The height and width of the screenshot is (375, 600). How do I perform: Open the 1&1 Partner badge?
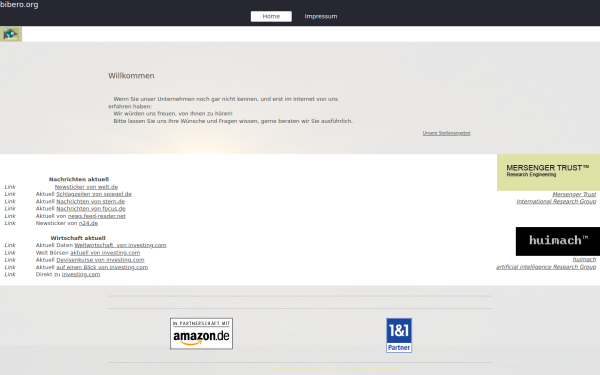tap(399, 335)
